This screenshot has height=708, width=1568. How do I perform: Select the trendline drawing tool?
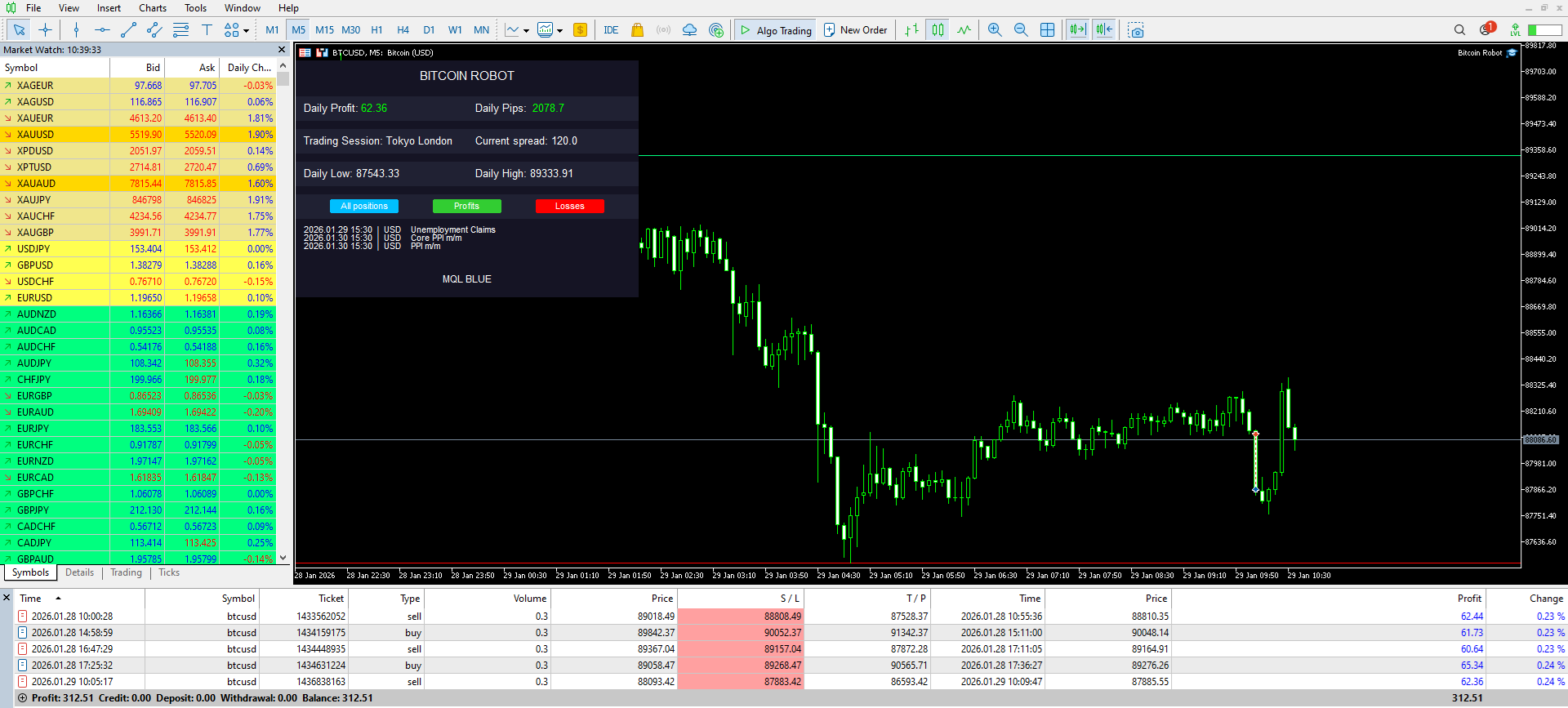point(128,30)
